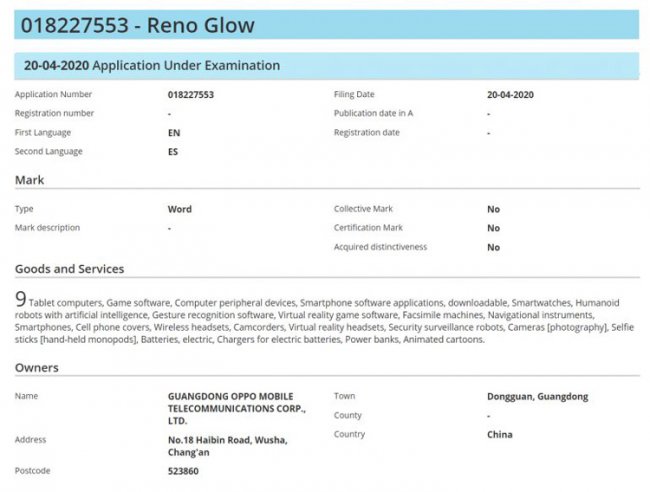Select the Postcode value 523860
Screen dimensions: 650x492
184,470
